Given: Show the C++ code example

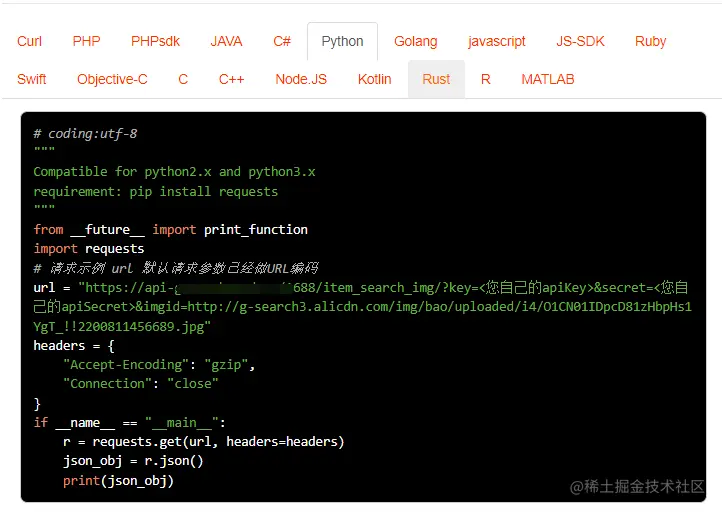Looking at the screenshot, I should point(231,79).
